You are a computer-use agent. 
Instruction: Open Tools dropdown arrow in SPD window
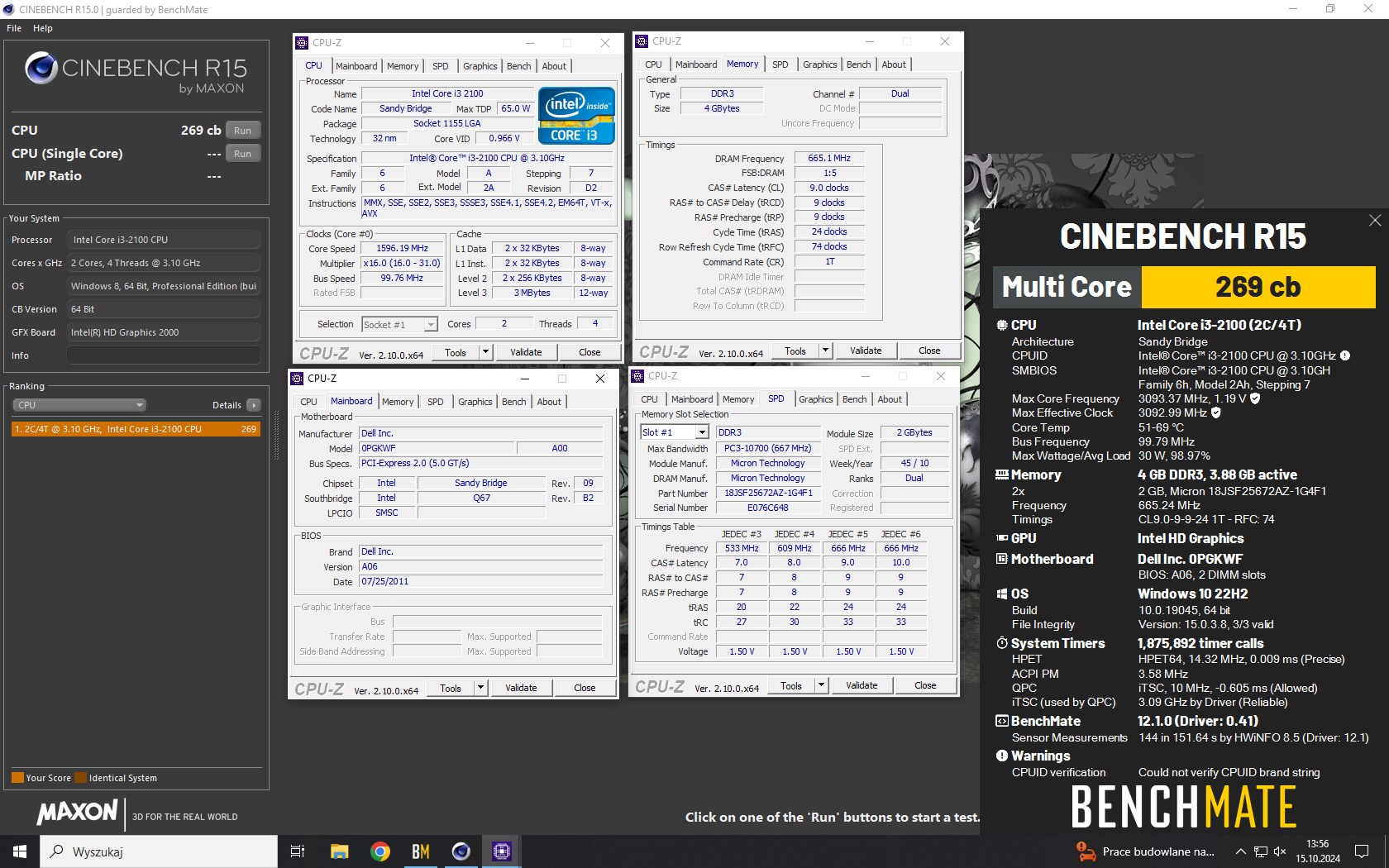pyautogui.click(x=821, y=685)
